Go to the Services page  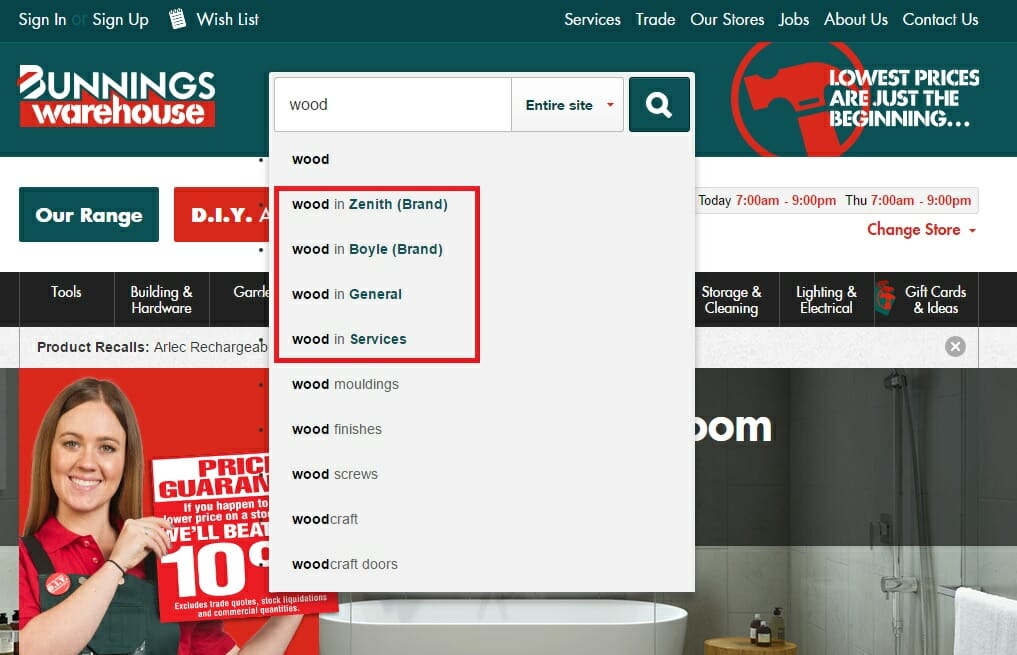pyautogui.click(x=592, y=19)
